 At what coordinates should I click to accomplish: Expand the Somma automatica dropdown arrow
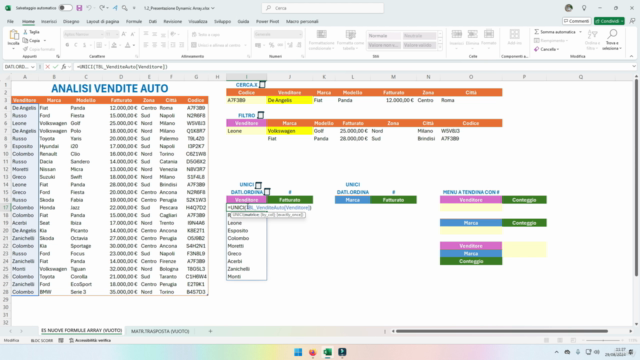580,32
